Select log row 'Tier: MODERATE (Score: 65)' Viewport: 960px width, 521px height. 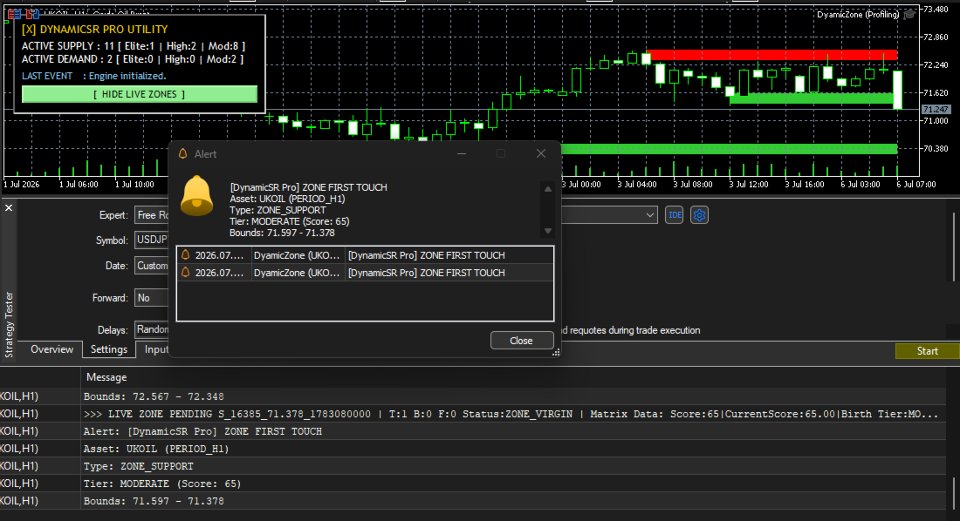pyautogui.click(x=473, y=484)
